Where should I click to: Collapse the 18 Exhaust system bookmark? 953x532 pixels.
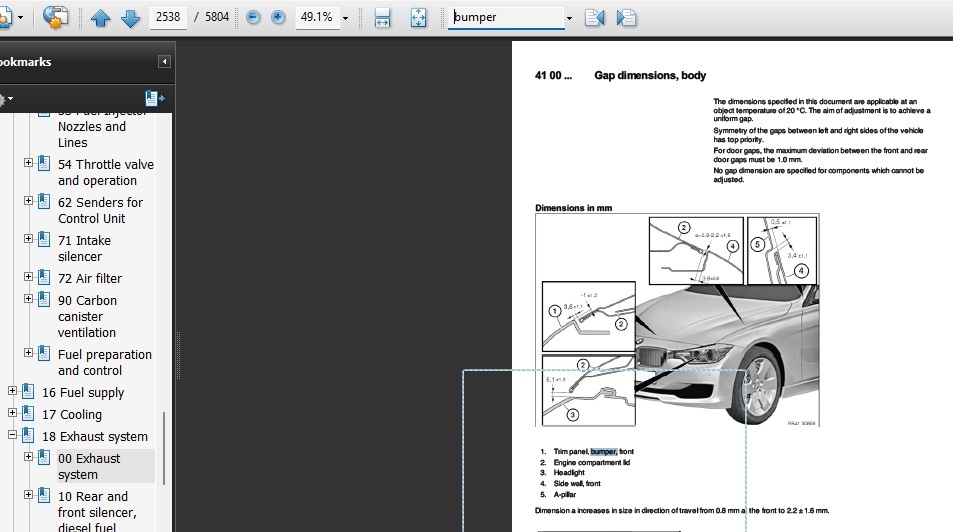[x=13, y=436]
